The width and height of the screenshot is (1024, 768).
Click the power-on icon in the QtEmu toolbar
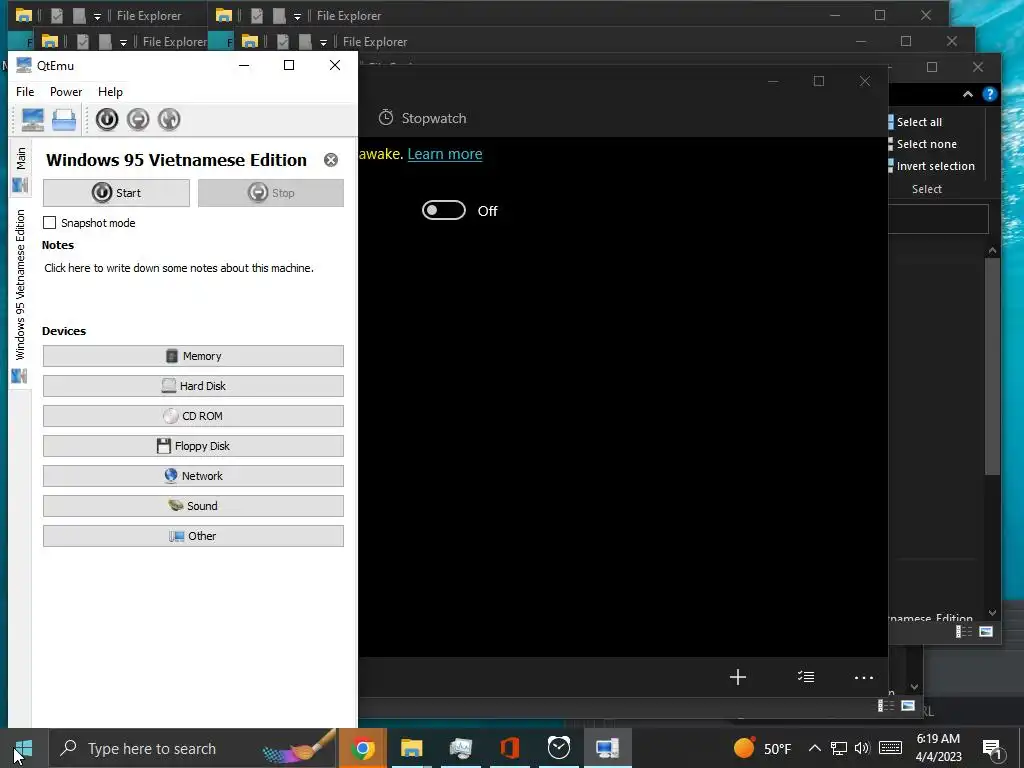107,120
